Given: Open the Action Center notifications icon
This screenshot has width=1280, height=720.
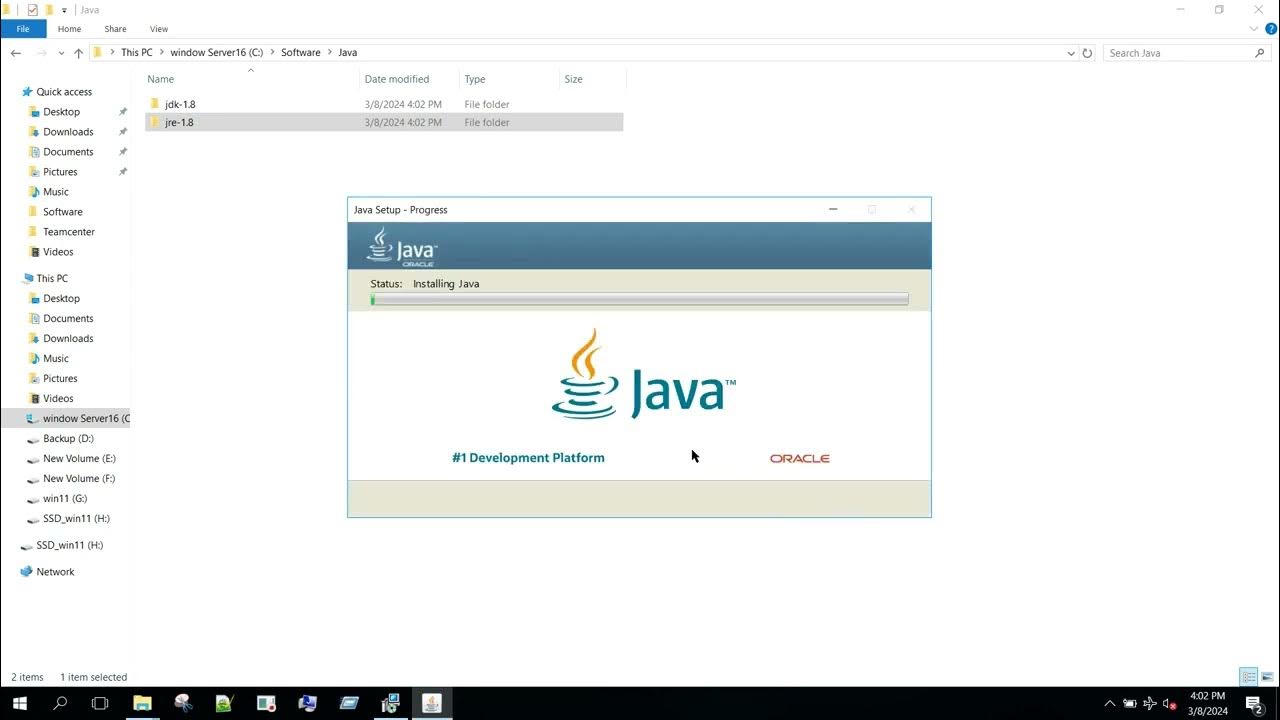Looking at the screenshot, I should pos(1254,704).
